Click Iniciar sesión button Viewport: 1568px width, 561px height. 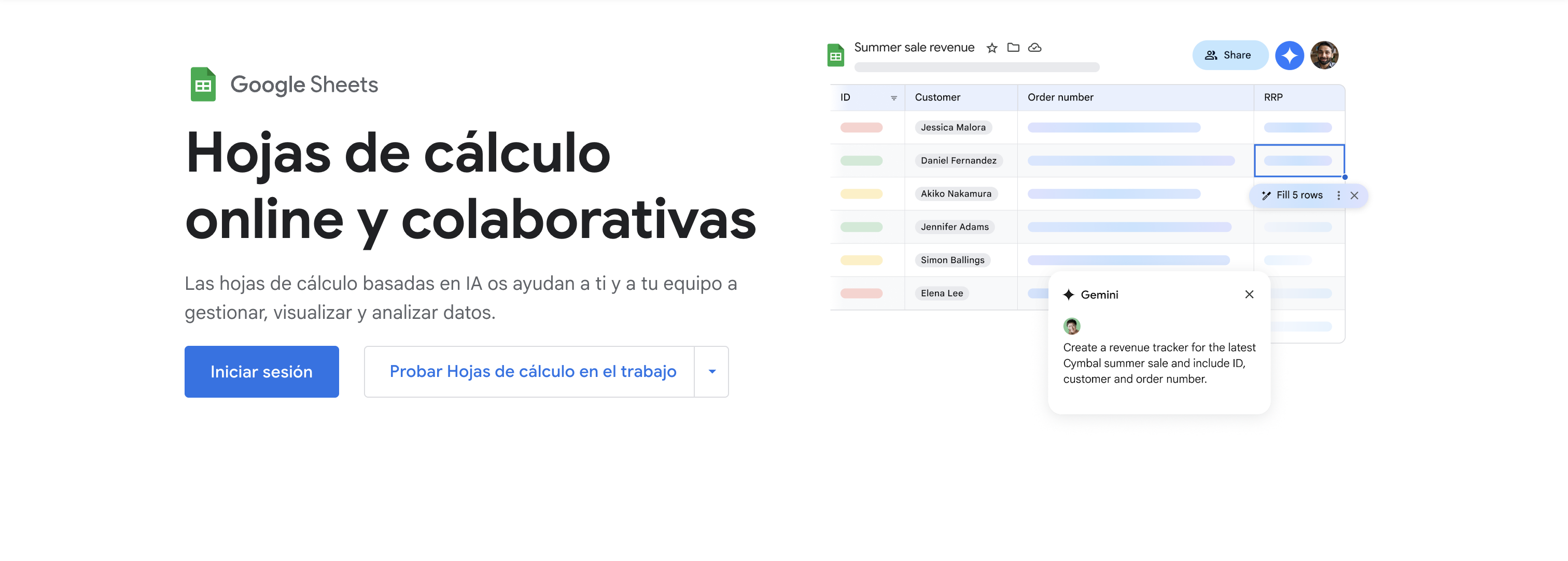point(261,372)
